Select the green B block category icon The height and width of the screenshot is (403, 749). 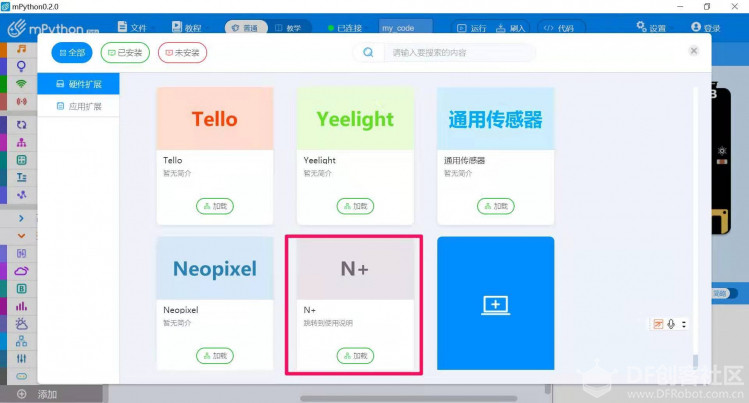(21, 288)
